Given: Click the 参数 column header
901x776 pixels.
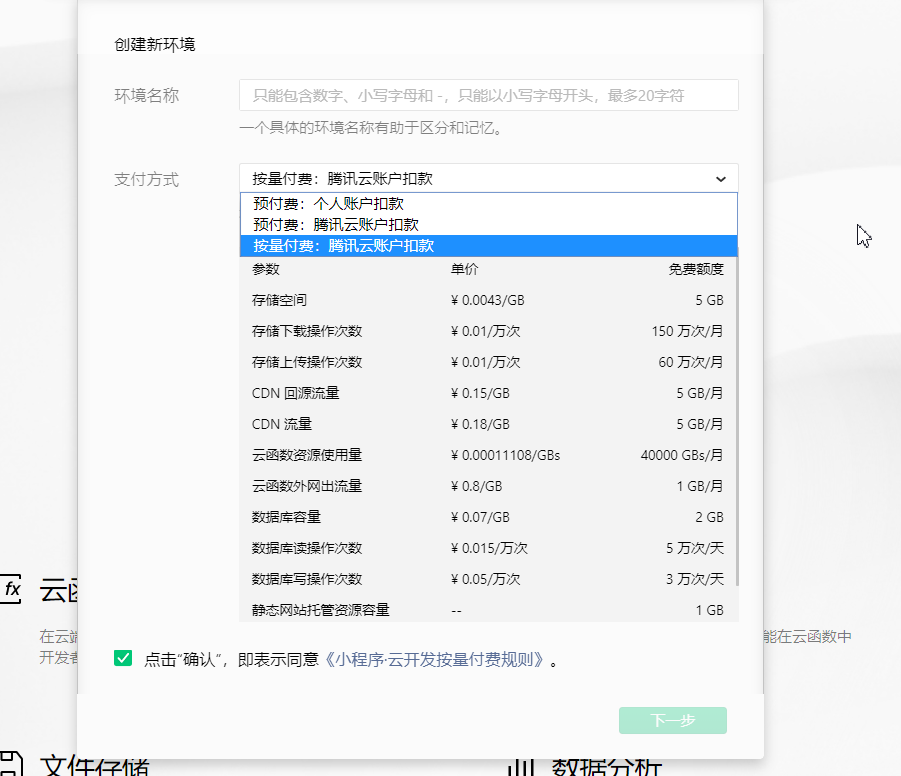Looking at the screenshot, I should pyautogui.click(x=265, y=269).
